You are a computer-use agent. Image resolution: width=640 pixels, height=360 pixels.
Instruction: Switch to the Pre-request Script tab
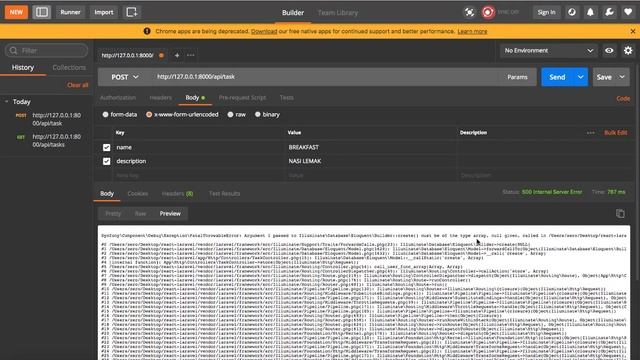[x=242, y=98]
